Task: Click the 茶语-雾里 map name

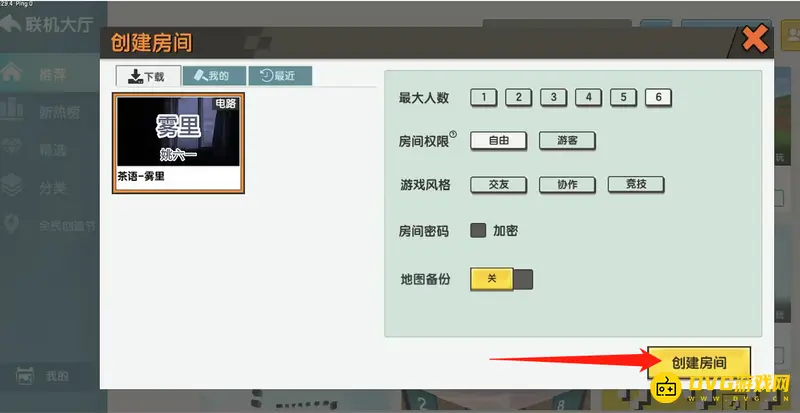Action: pyautogui.click(x=141, y=177)
